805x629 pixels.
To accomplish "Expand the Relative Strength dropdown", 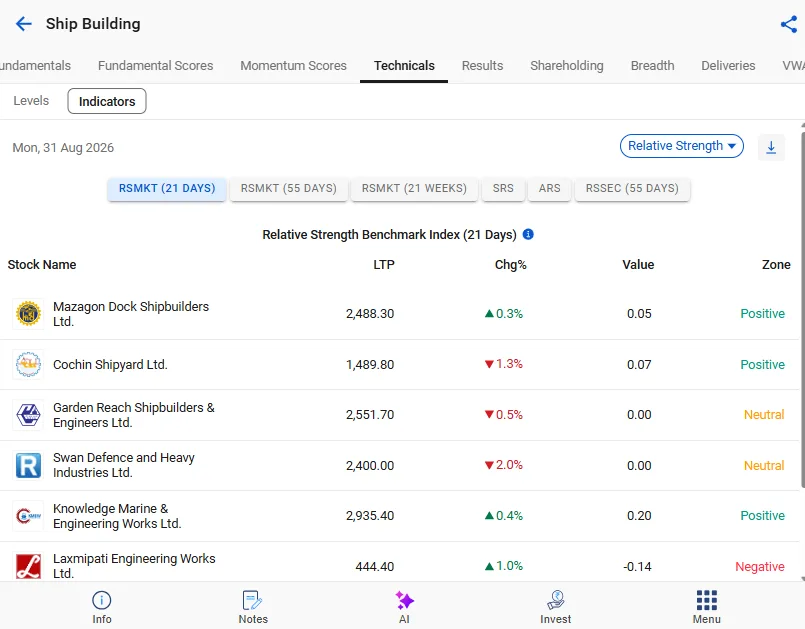I will (682, 146).
